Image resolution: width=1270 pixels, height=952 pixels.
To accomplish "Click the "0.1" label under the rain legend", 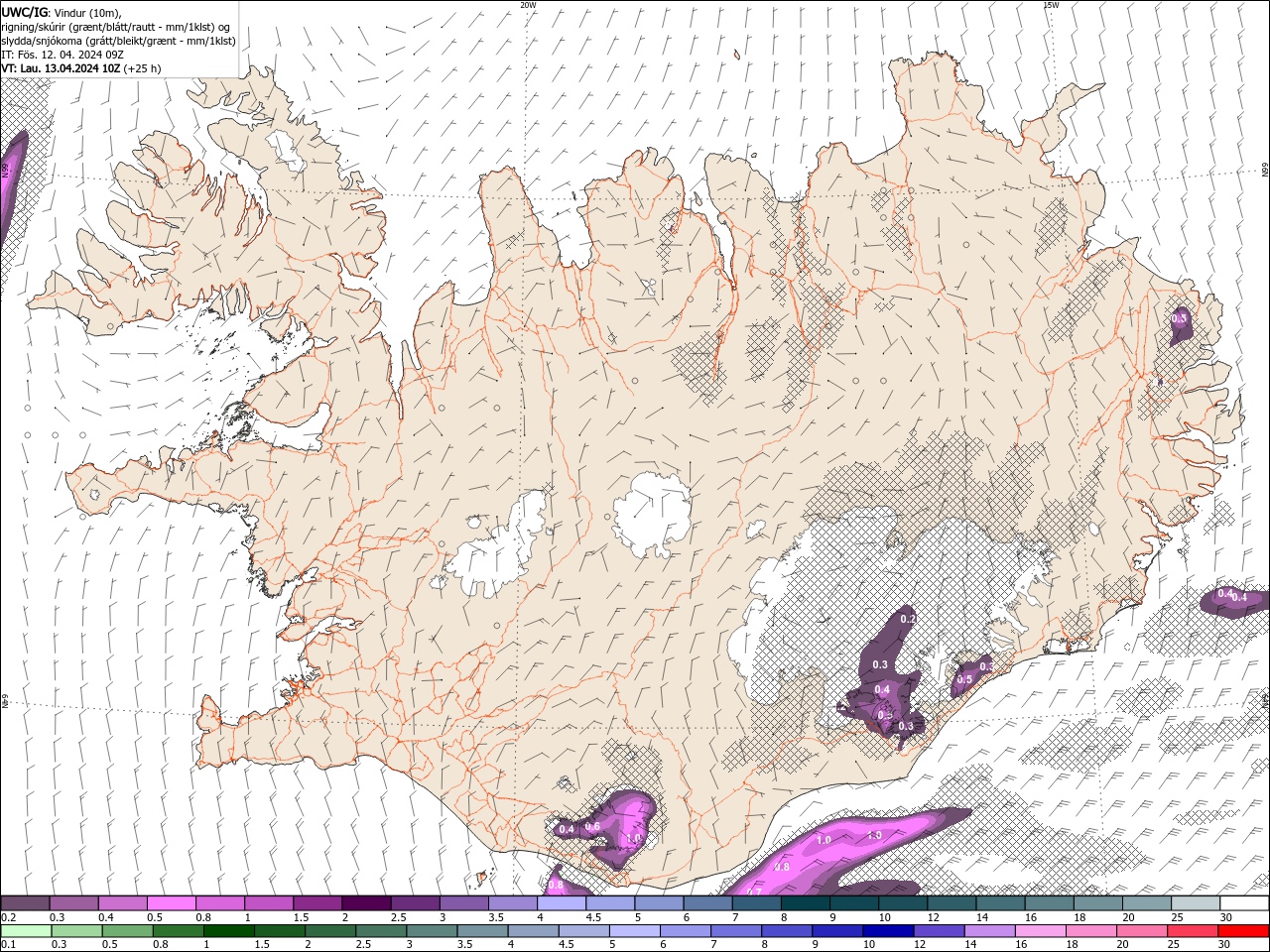I will point(8,945).
